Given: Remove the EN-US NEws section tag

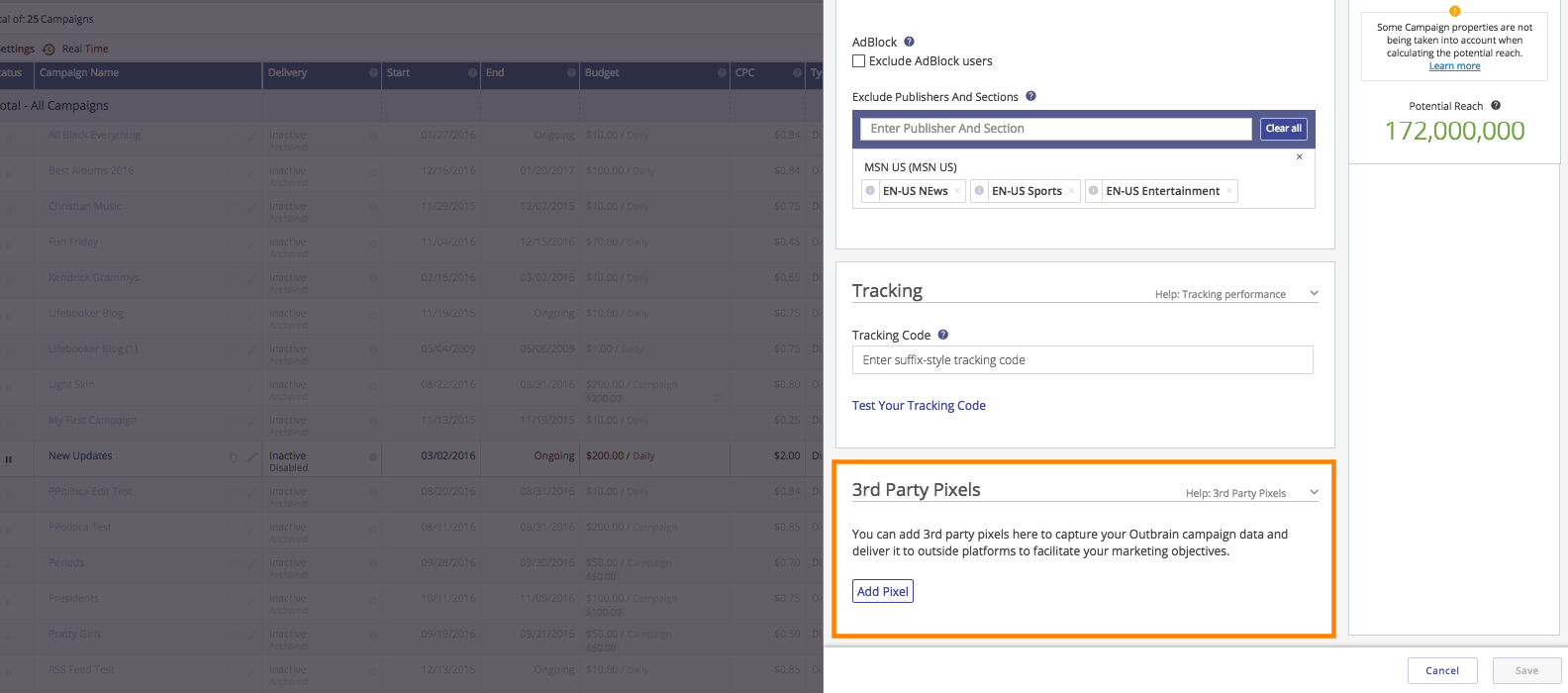Looking at the screenshot, I should tap(957, 191).
